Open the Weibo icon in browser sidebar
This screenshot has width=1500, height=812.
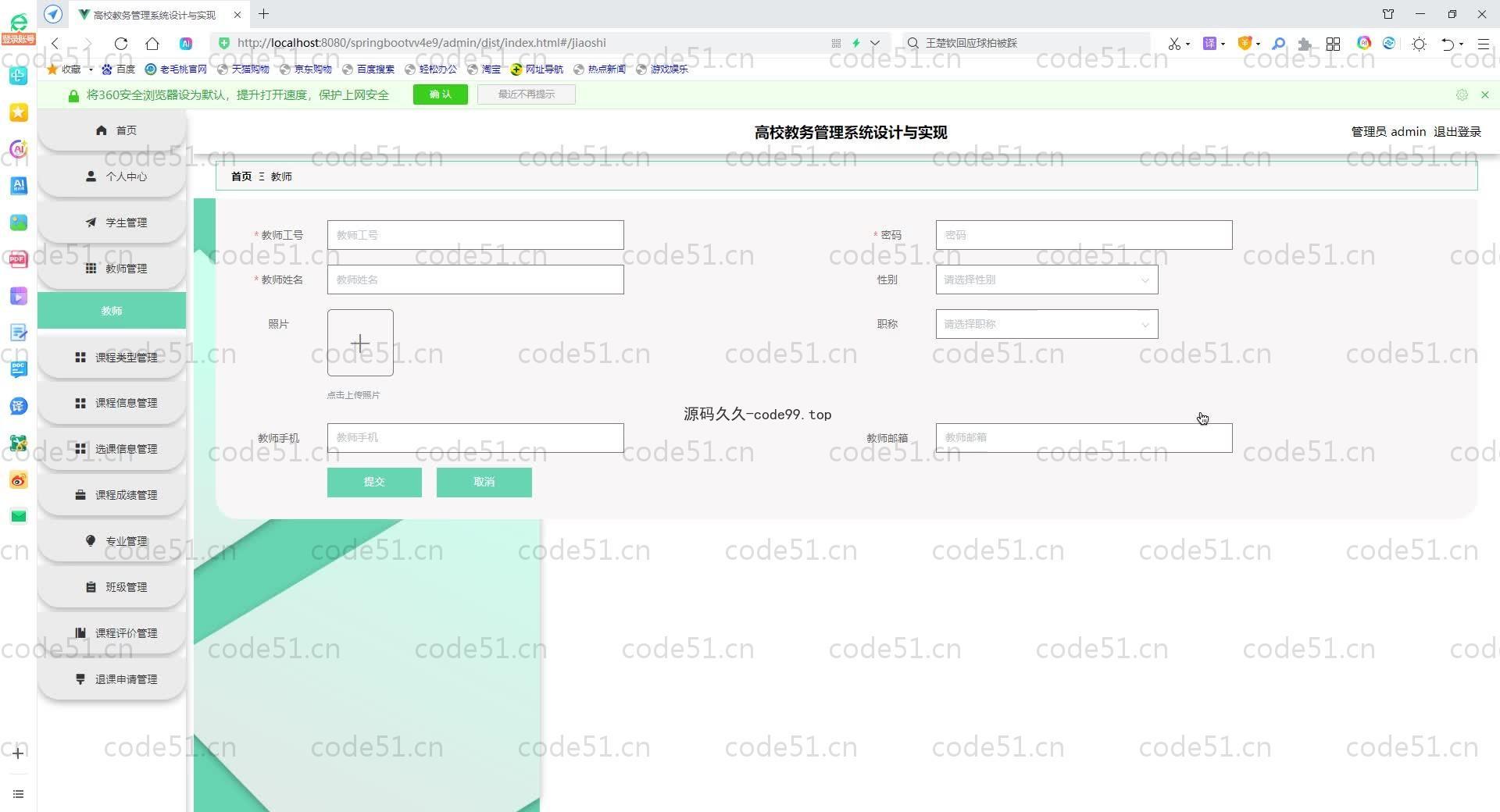(x=19, y=480)
